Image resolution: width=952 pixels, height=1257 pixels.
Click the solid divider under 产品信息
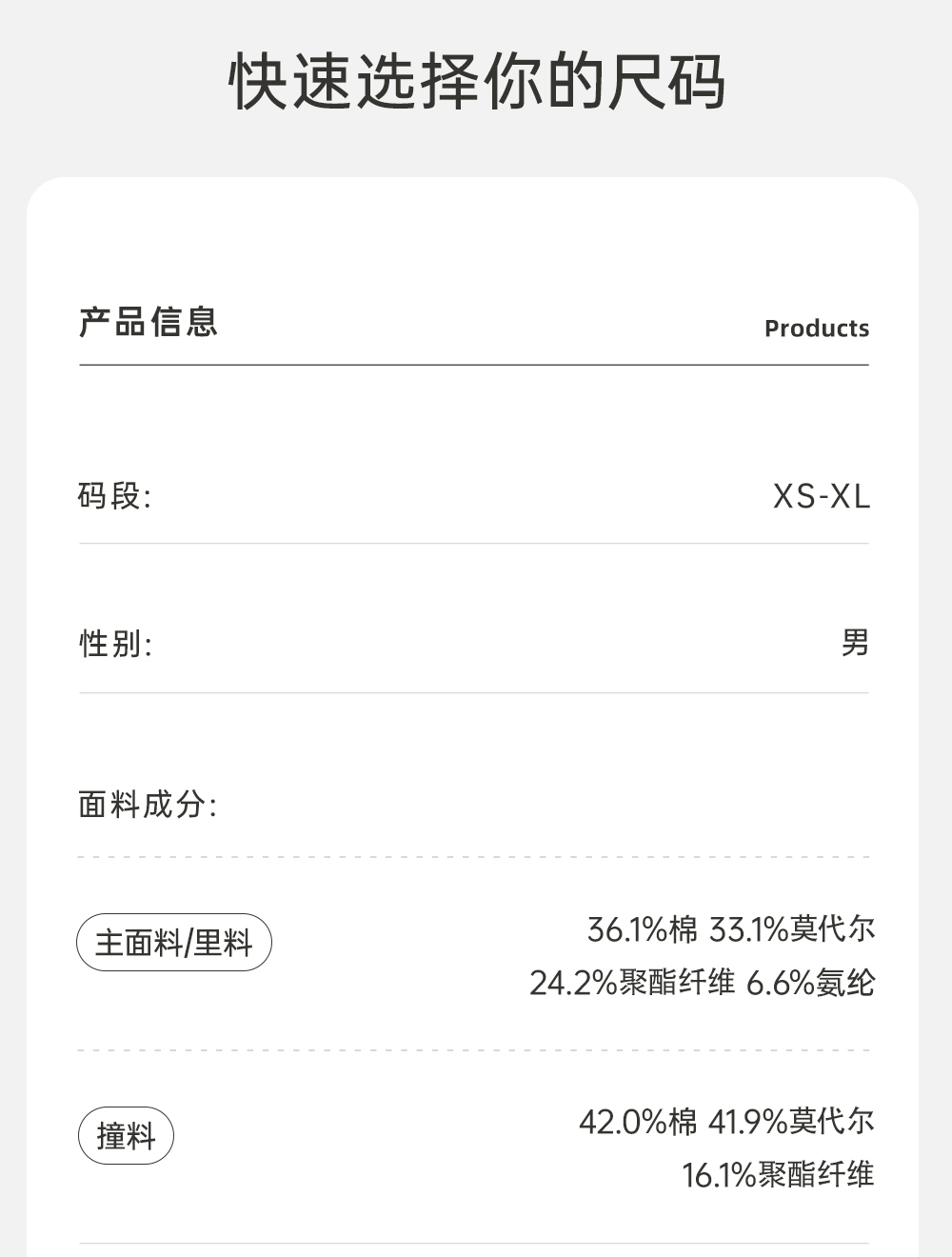[473, 365]
